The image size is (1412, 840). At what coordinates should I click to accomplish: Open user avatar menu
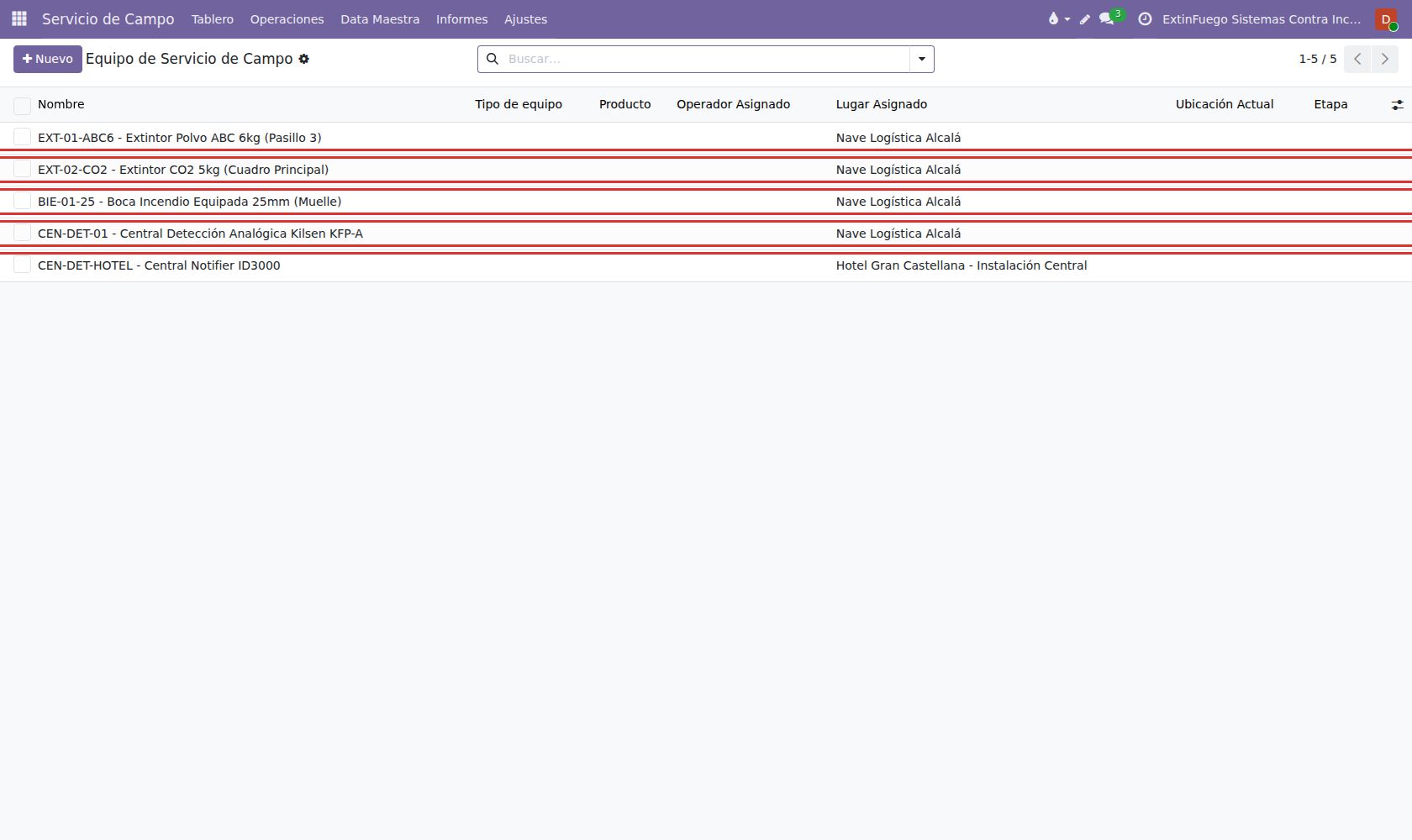pos(1386,19)
